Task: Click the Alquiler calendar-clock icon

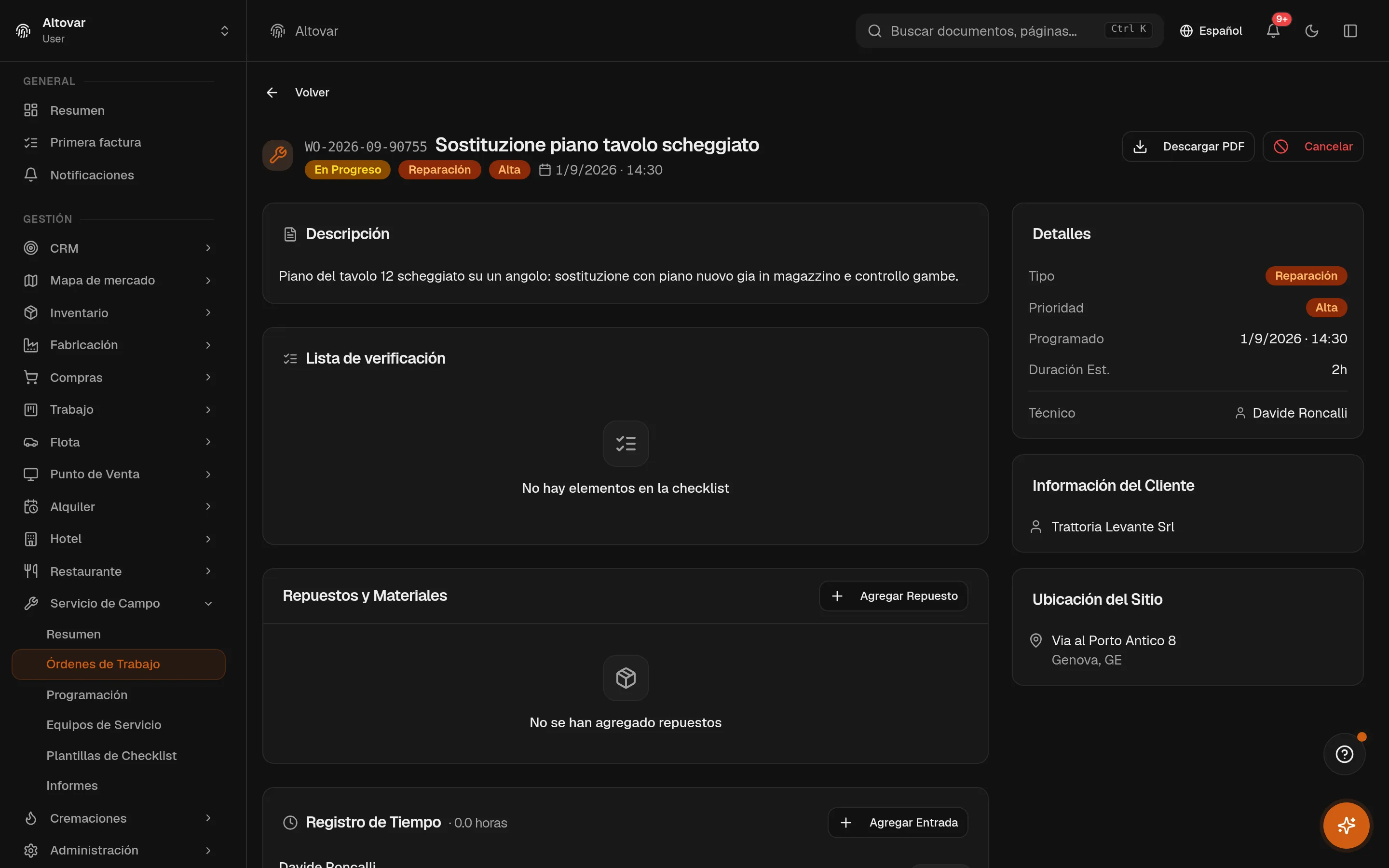Action: (x=31, y=507)
